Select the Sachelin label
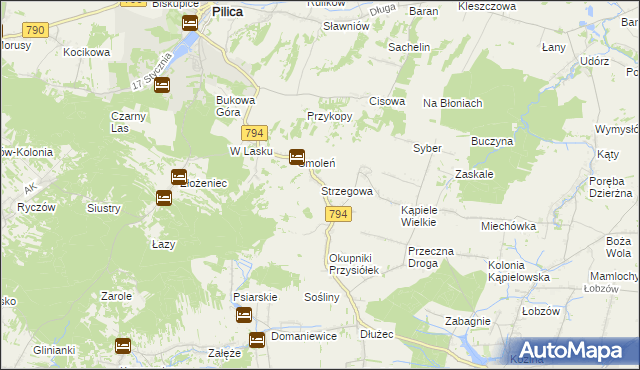The width and height of the screenshot is (640, 370). (409, 47)
